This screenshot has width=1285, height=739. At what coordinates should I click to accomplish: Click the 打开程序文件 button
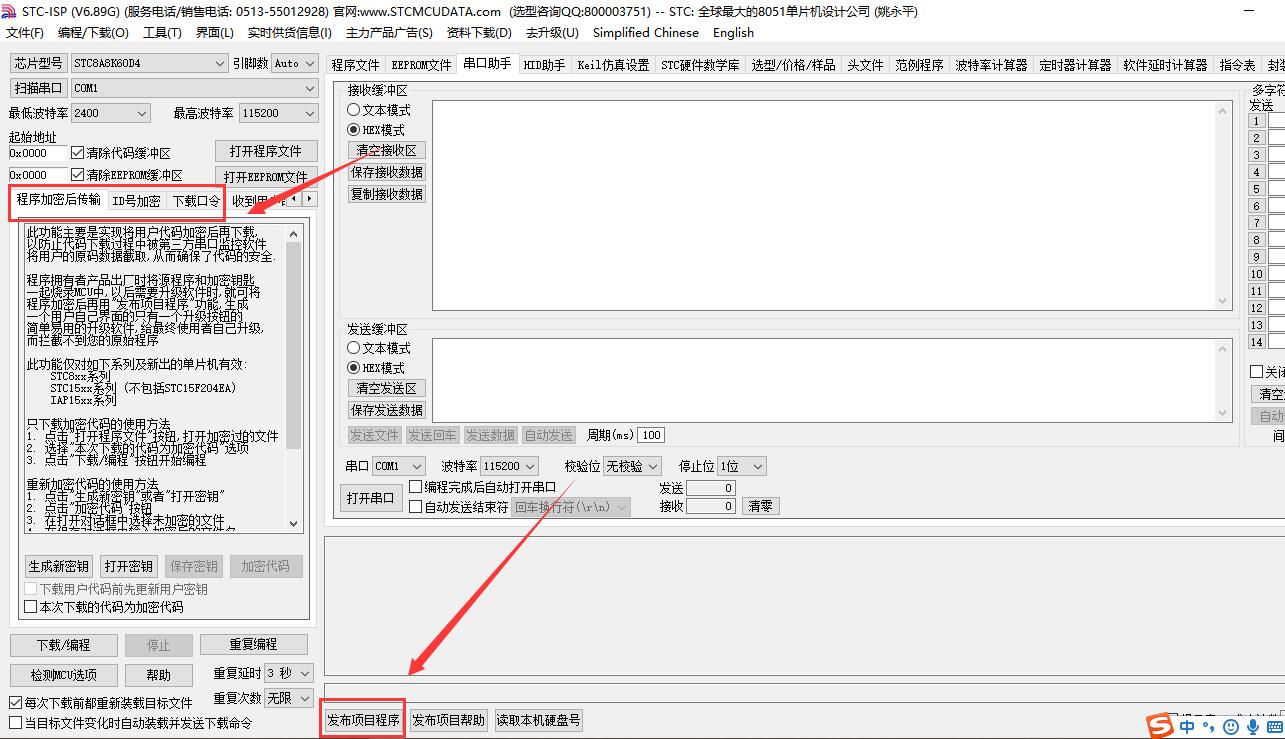click(266, 151)
